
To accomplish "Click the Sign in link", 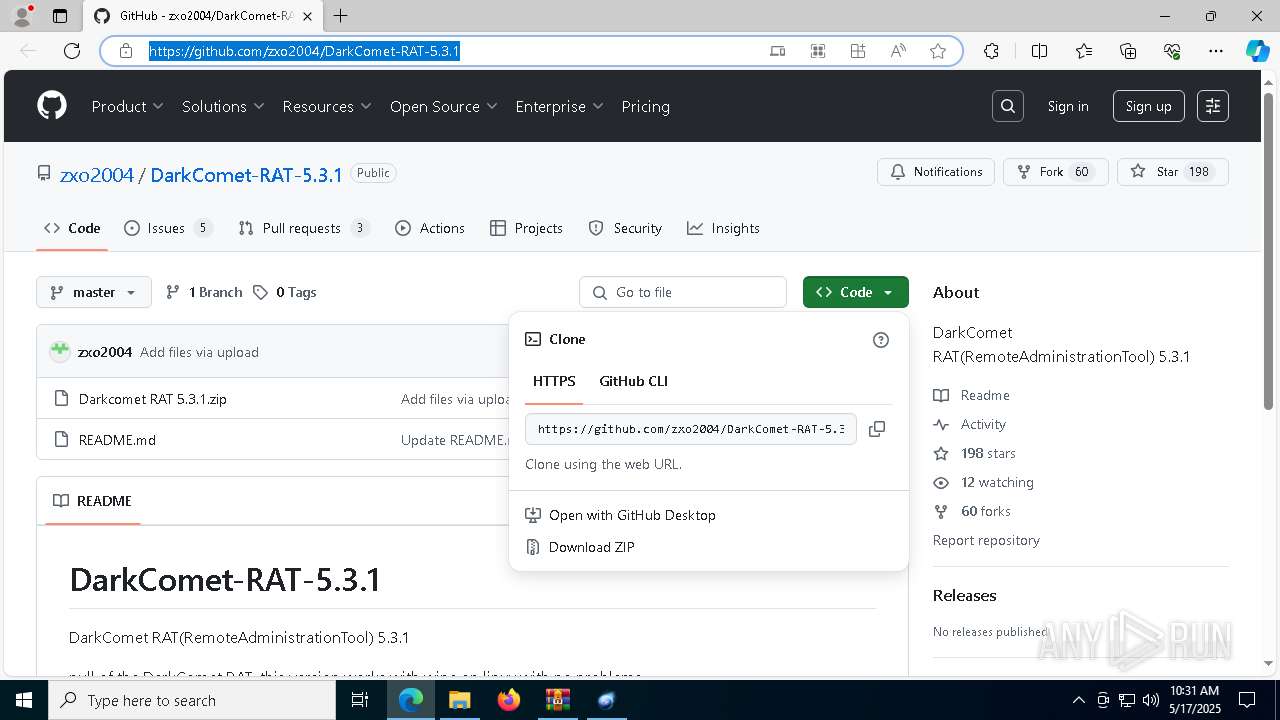I will (1068, 106).
